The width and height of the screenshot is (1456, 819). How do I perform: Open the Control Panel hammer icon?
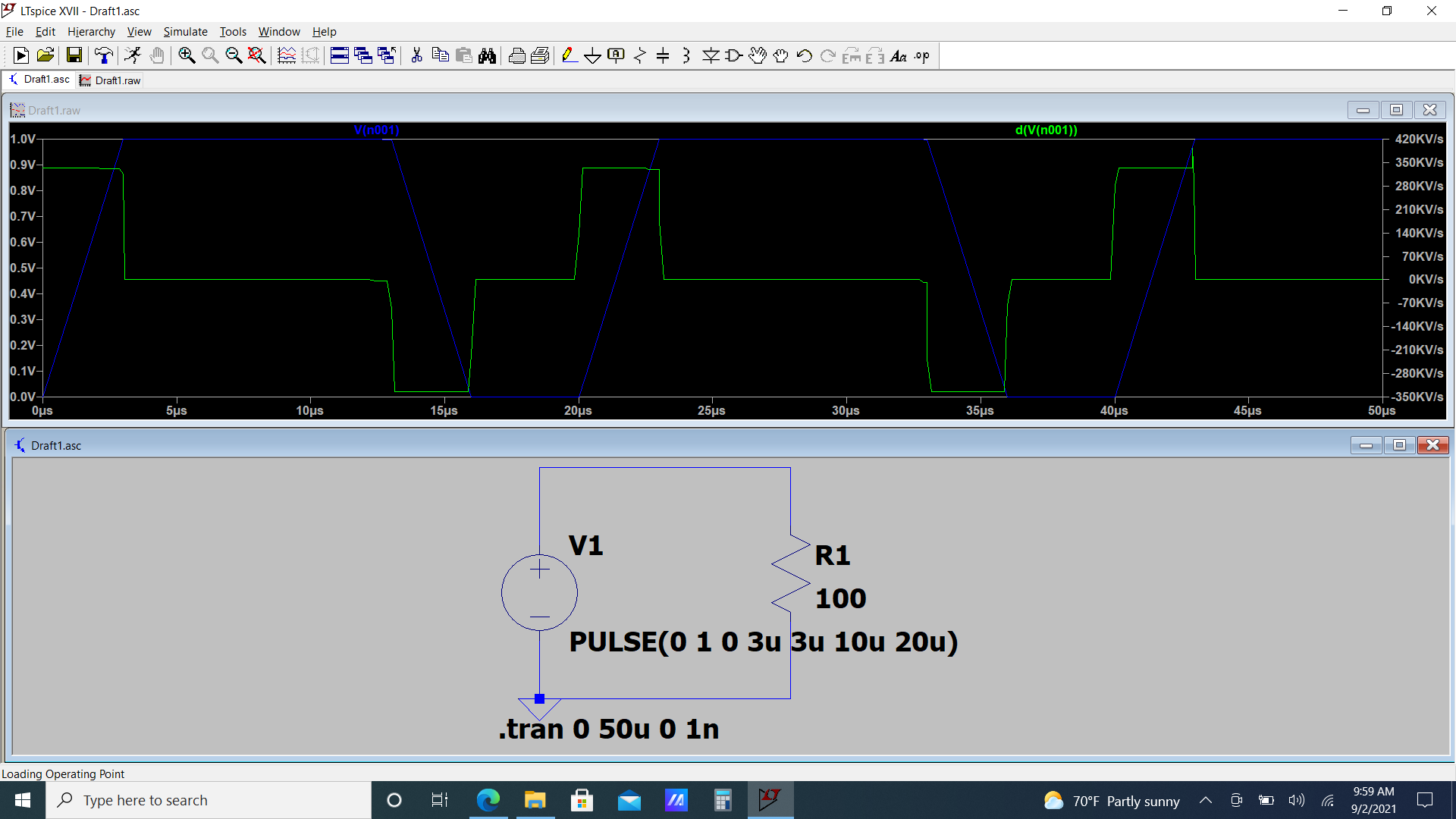click(x=104, y=55)
